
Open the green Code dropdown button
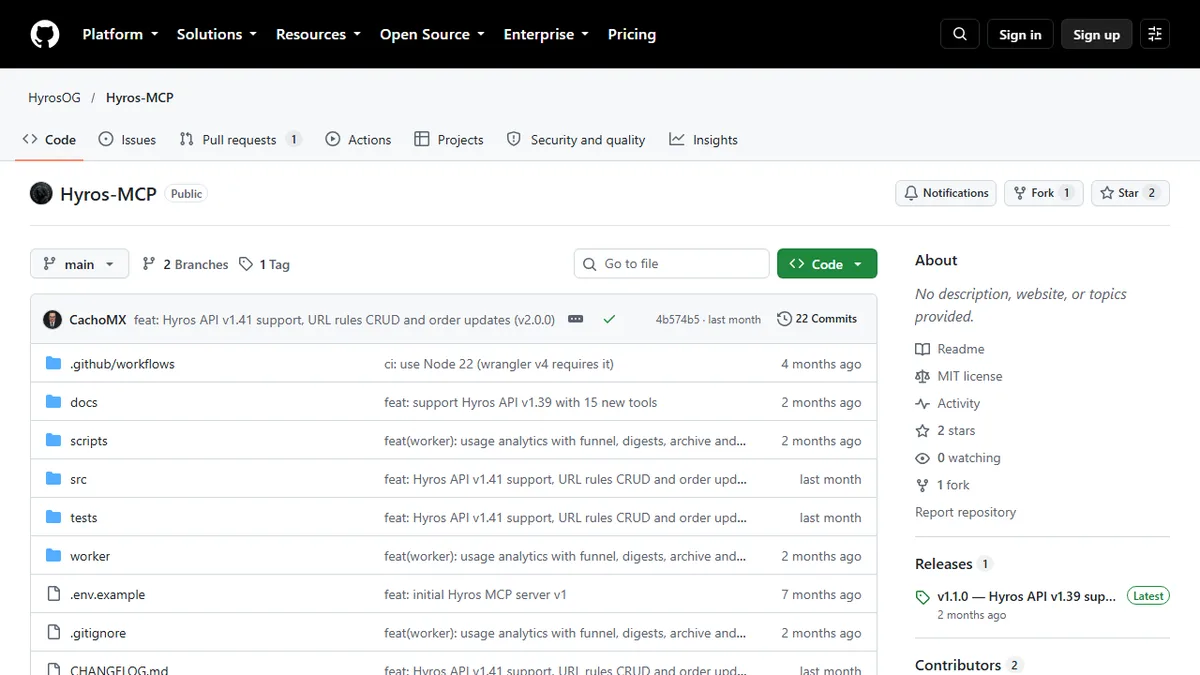827,264
